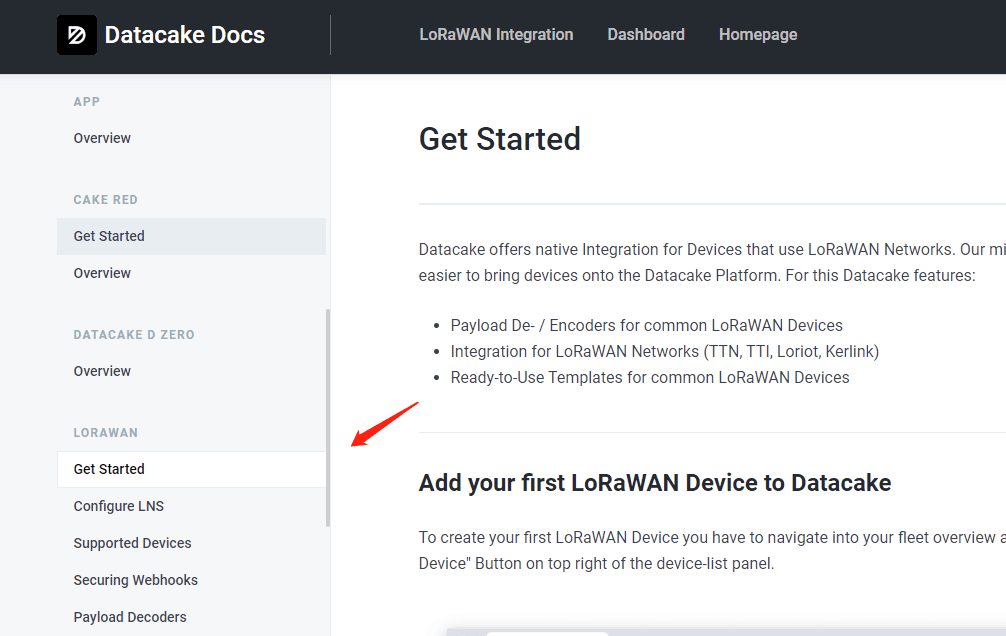Click the Datacake logo icon
The image size is (1006, 636).
(77, 35)
